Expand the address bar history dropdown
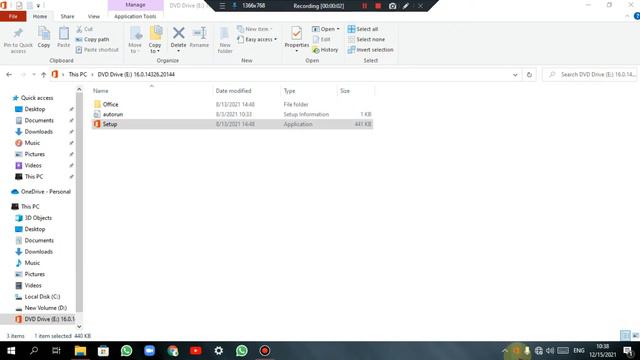Viewport: 640px width, 360px height. 515,75
